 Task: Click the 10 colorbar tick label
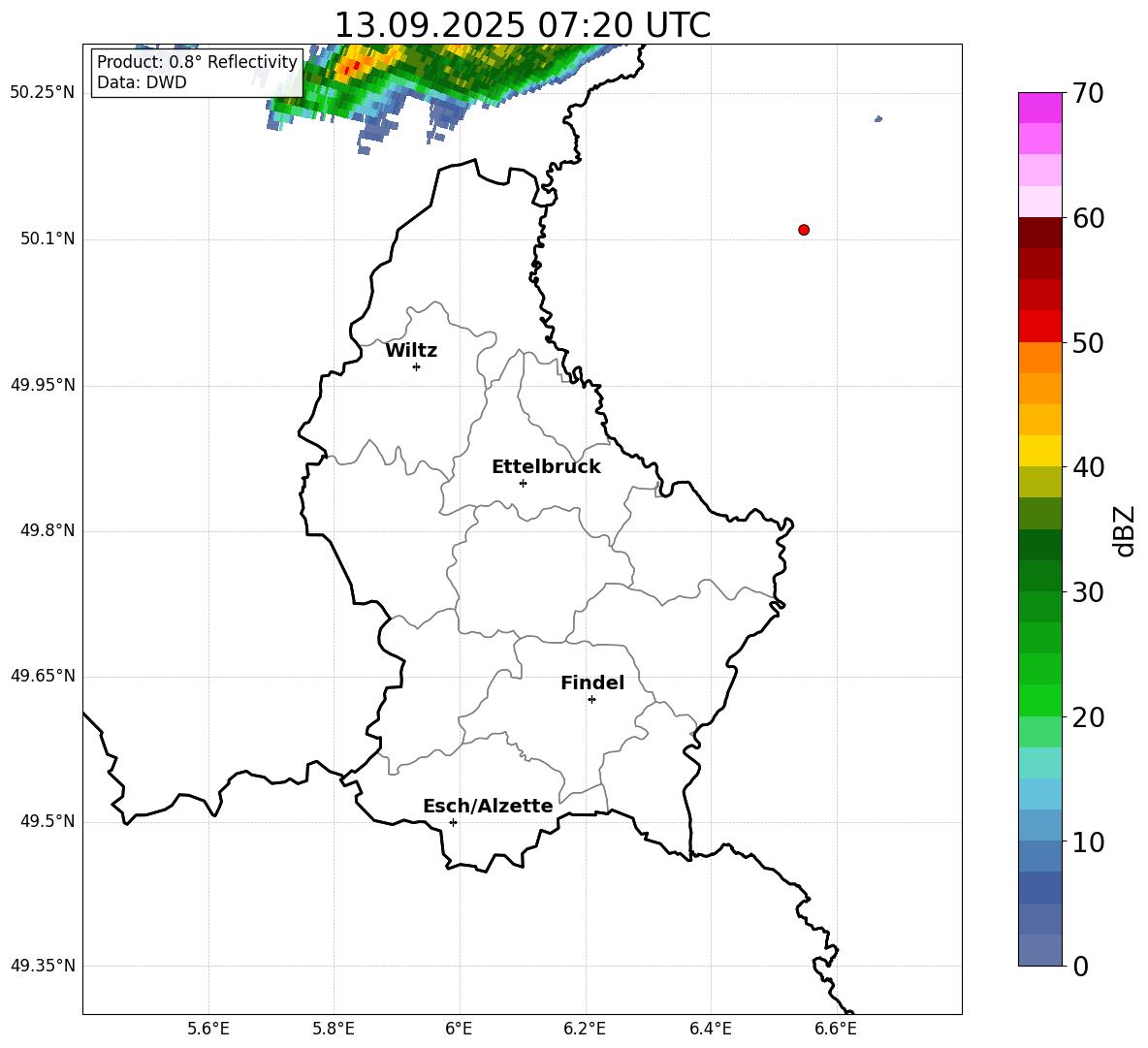1088,842
